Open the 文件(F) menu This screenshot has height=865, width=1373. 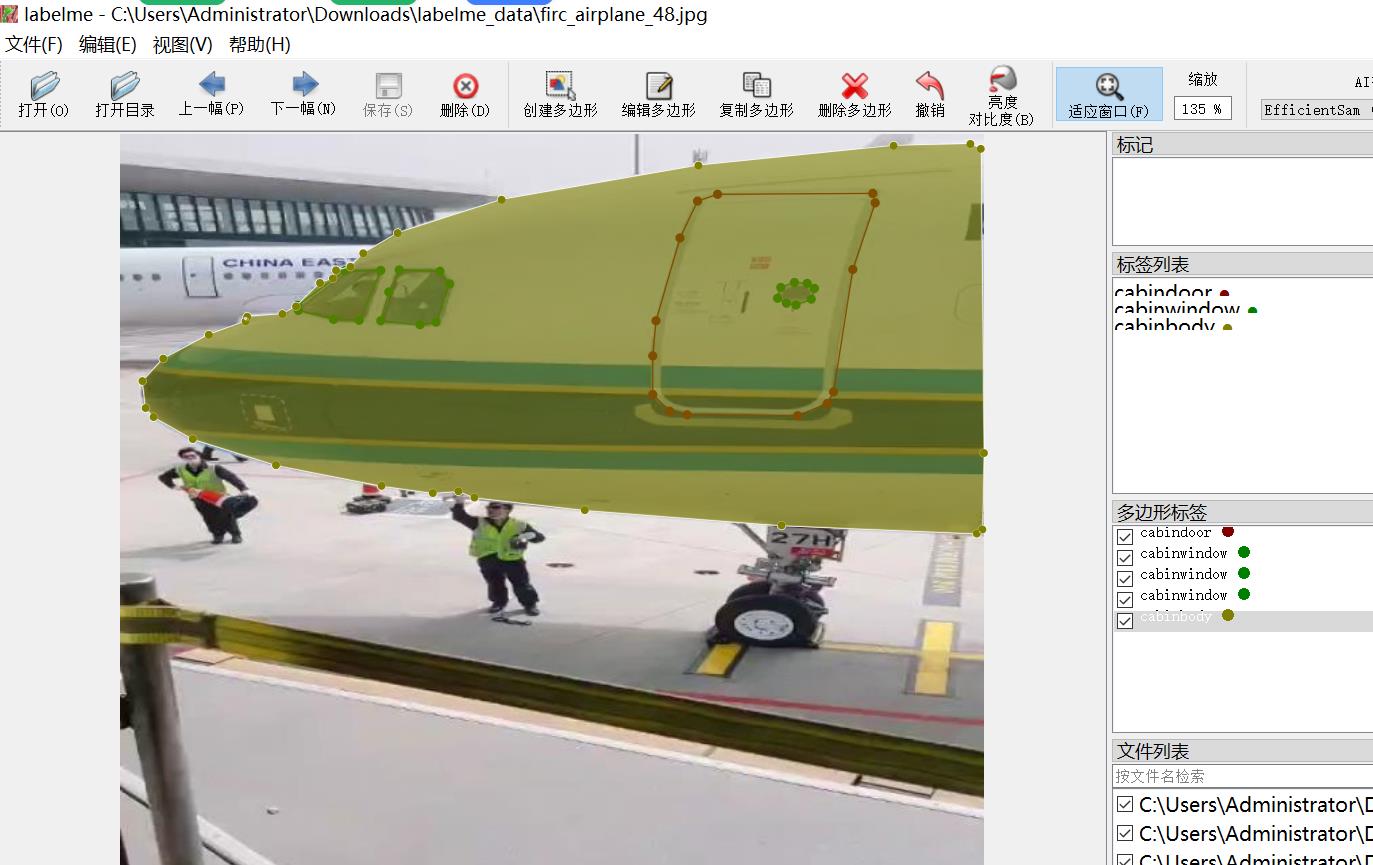tap(34, 45)
